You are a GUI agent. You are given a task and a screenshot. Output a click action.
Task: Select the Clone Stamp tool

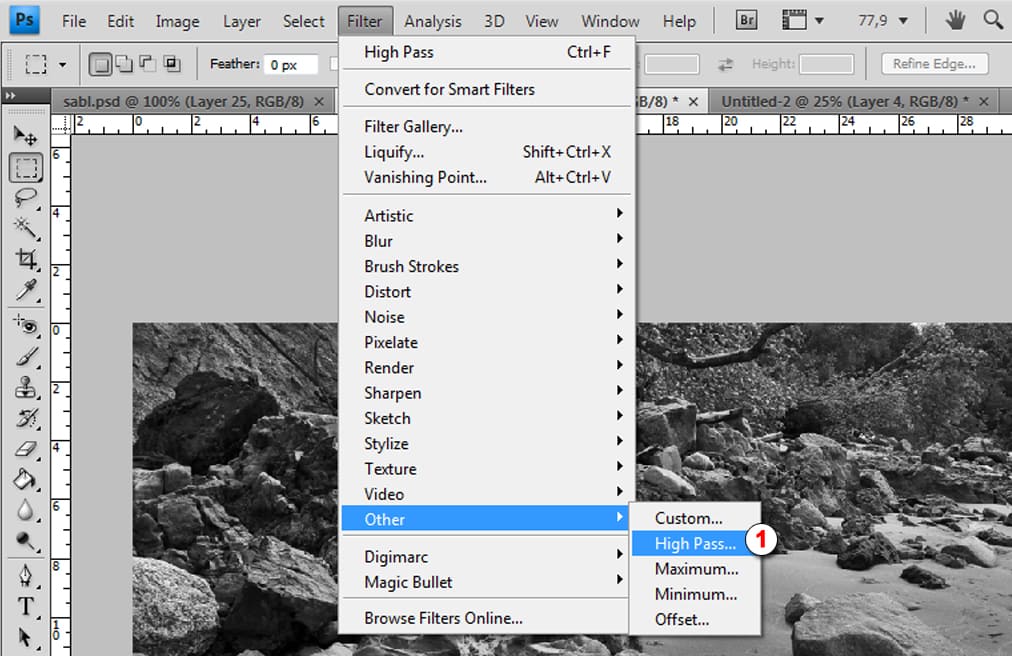pos(25,387)
